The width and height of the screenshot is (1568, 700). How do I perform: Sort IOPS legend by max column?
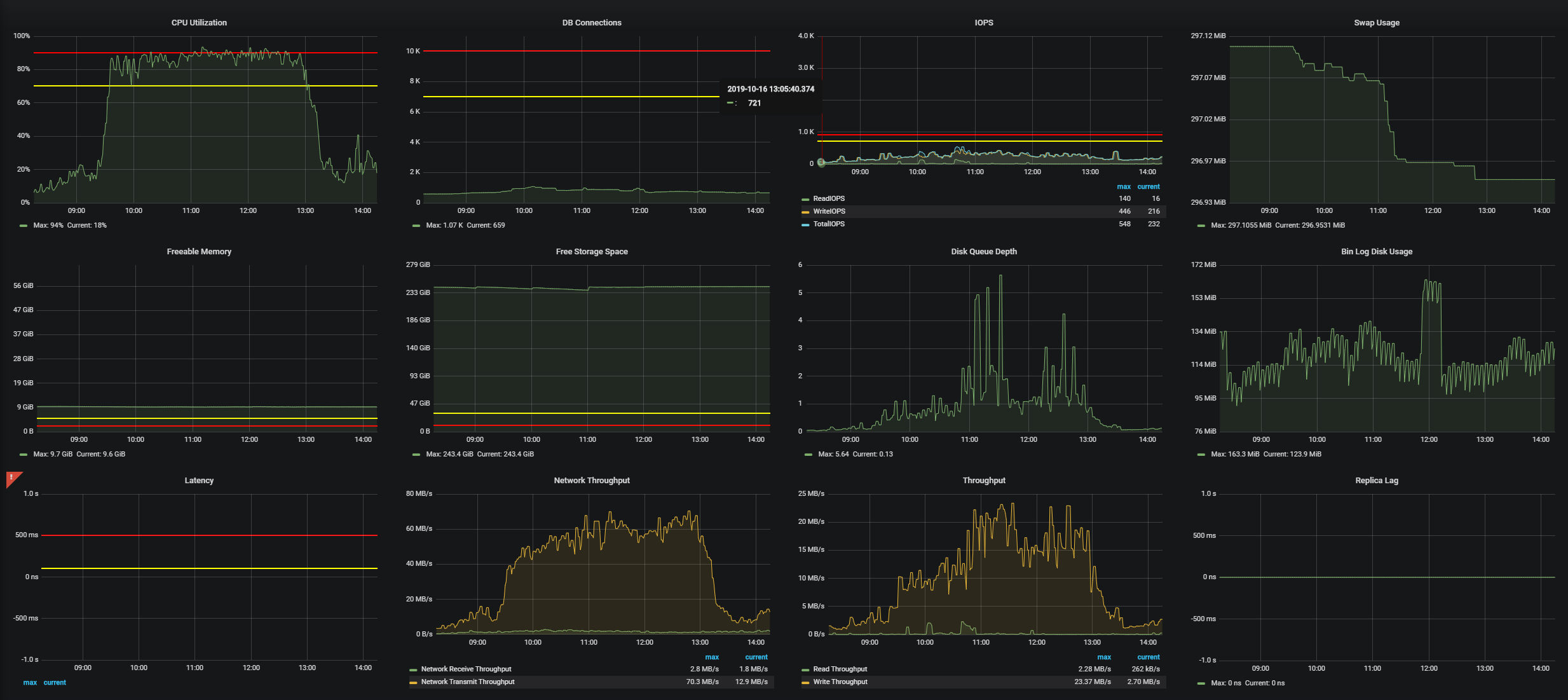click(1123, 186)
